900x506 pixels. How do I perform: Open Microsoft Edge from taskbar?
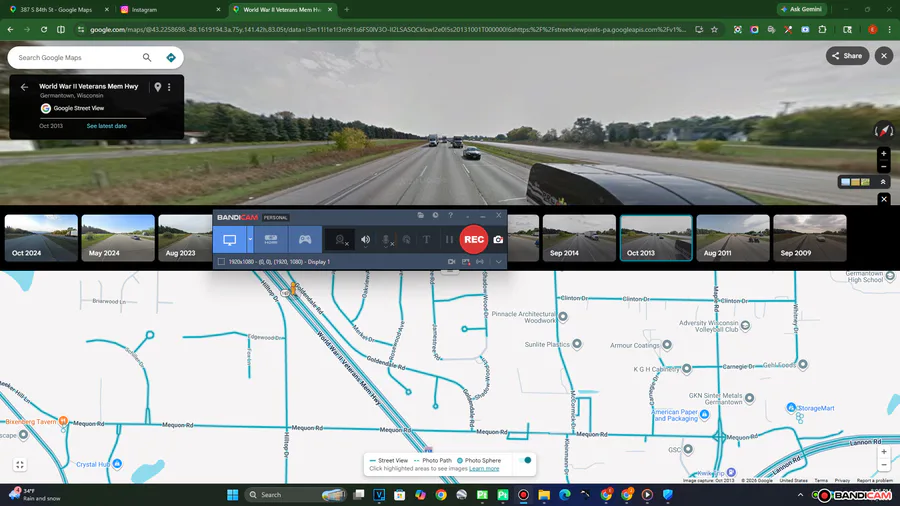(x=565, y=495)
